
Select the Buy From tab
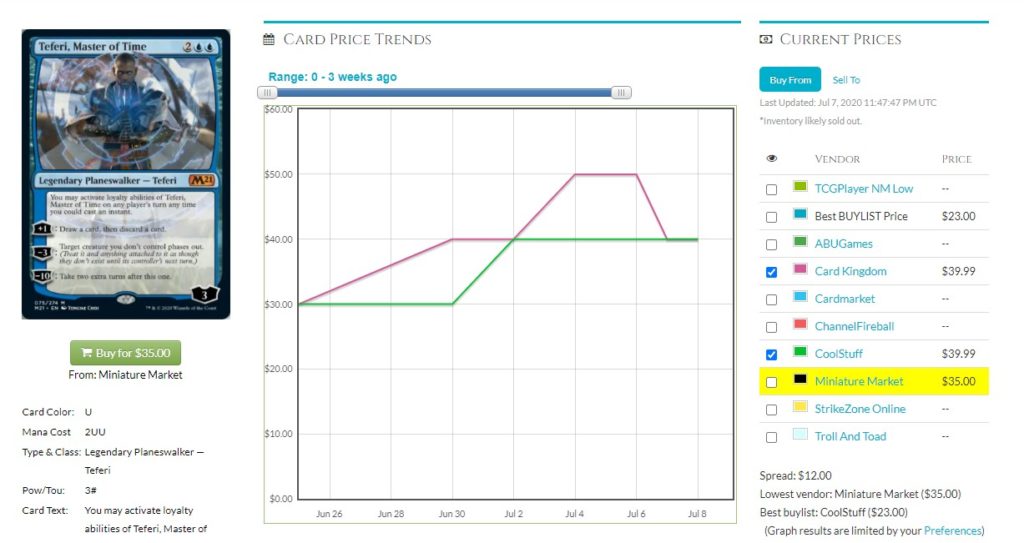(790, 80)
